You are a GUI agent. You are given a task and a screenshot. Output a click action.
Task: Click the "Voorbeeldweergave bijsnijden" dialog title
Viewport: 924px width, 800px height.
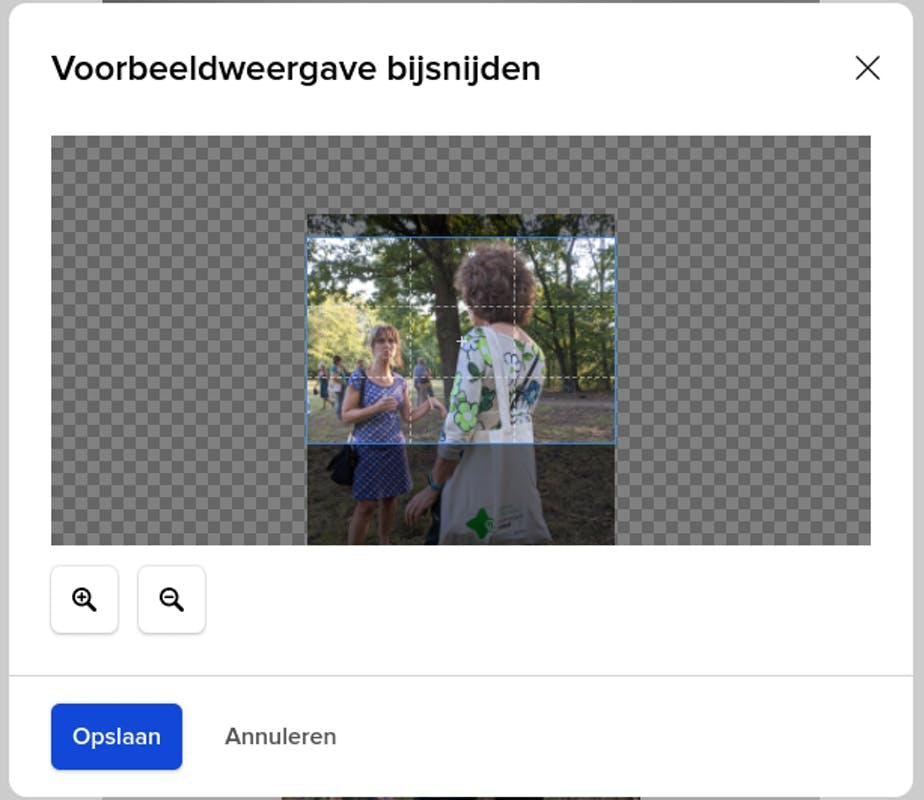point(296,68)
